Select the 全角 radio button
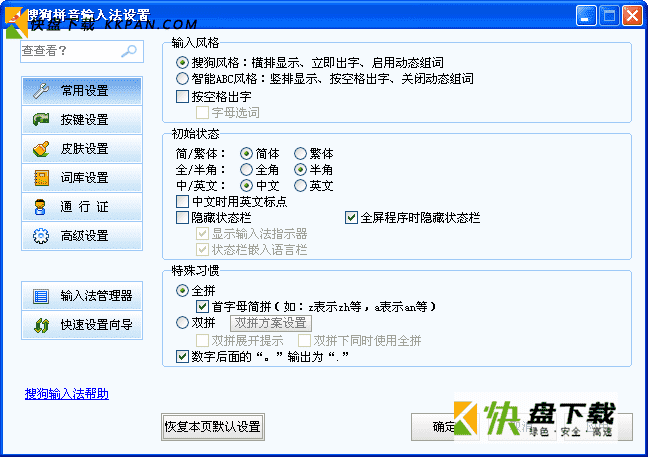 [x=246, y=169]
